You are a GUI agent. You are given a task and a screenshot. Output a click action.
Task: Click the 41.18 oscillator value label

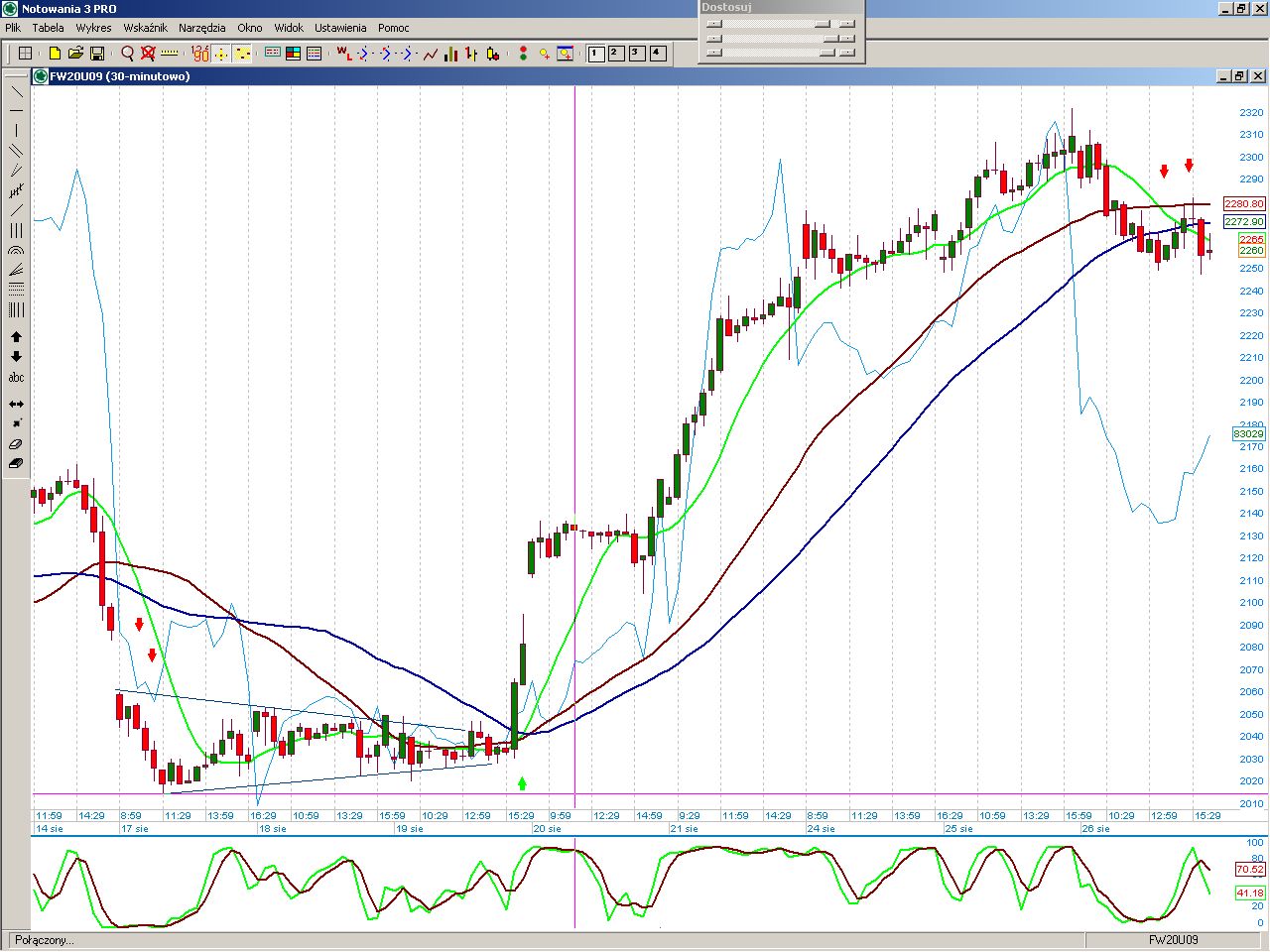pyautogui.click(x=1250, y=893)
